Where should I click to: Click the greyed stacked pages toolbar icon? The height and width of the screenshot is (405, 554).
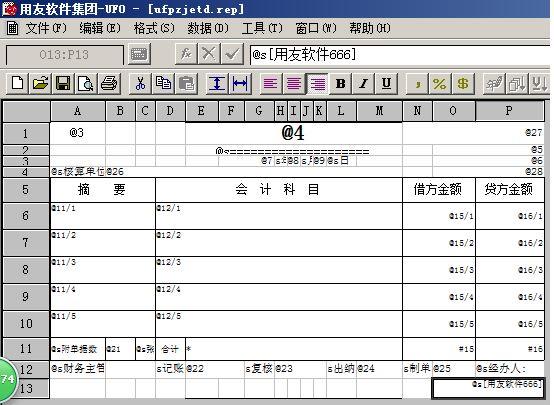click(x=517, y=84)
